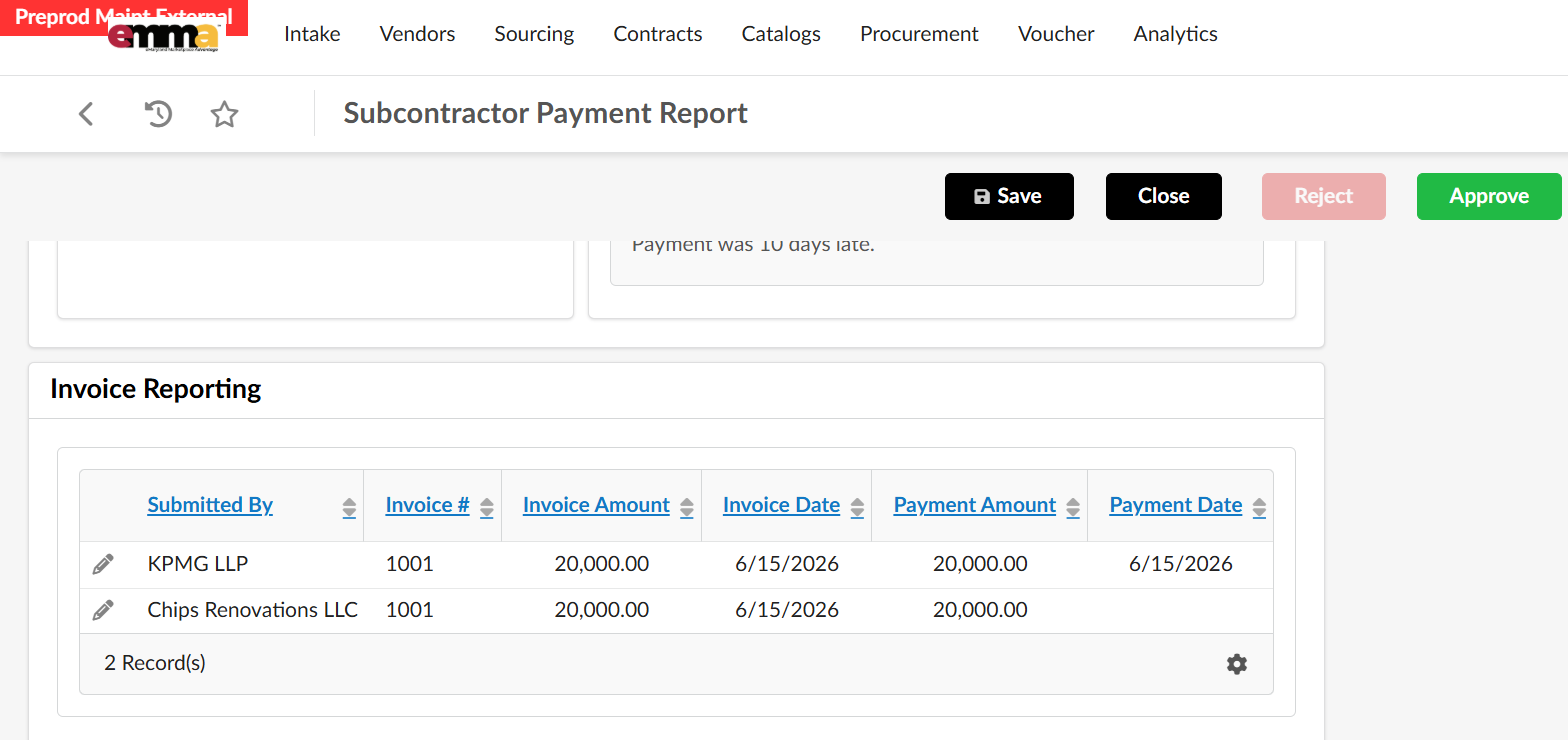The image size is (1568, 740).
Task: Click invoice number 1001 in KPMG row
Action: 410,564
